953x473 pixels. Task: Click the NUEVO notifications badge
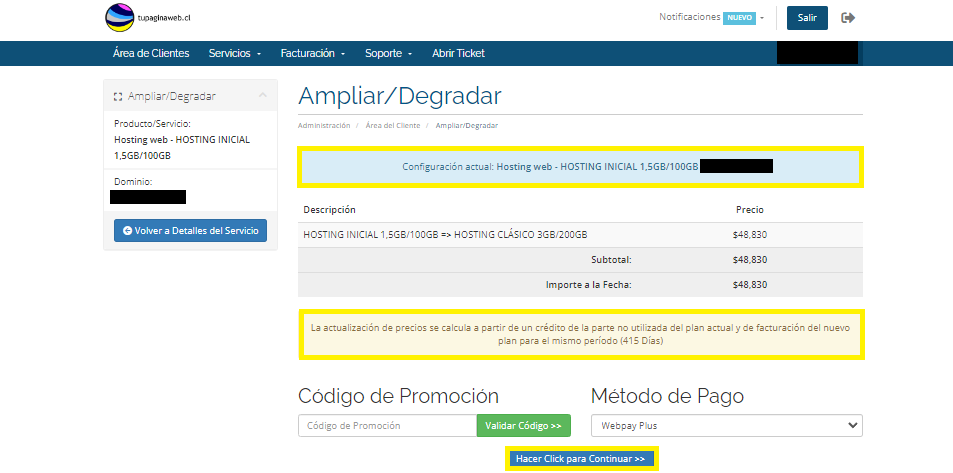pyautogui.click(x=739, y=18)
